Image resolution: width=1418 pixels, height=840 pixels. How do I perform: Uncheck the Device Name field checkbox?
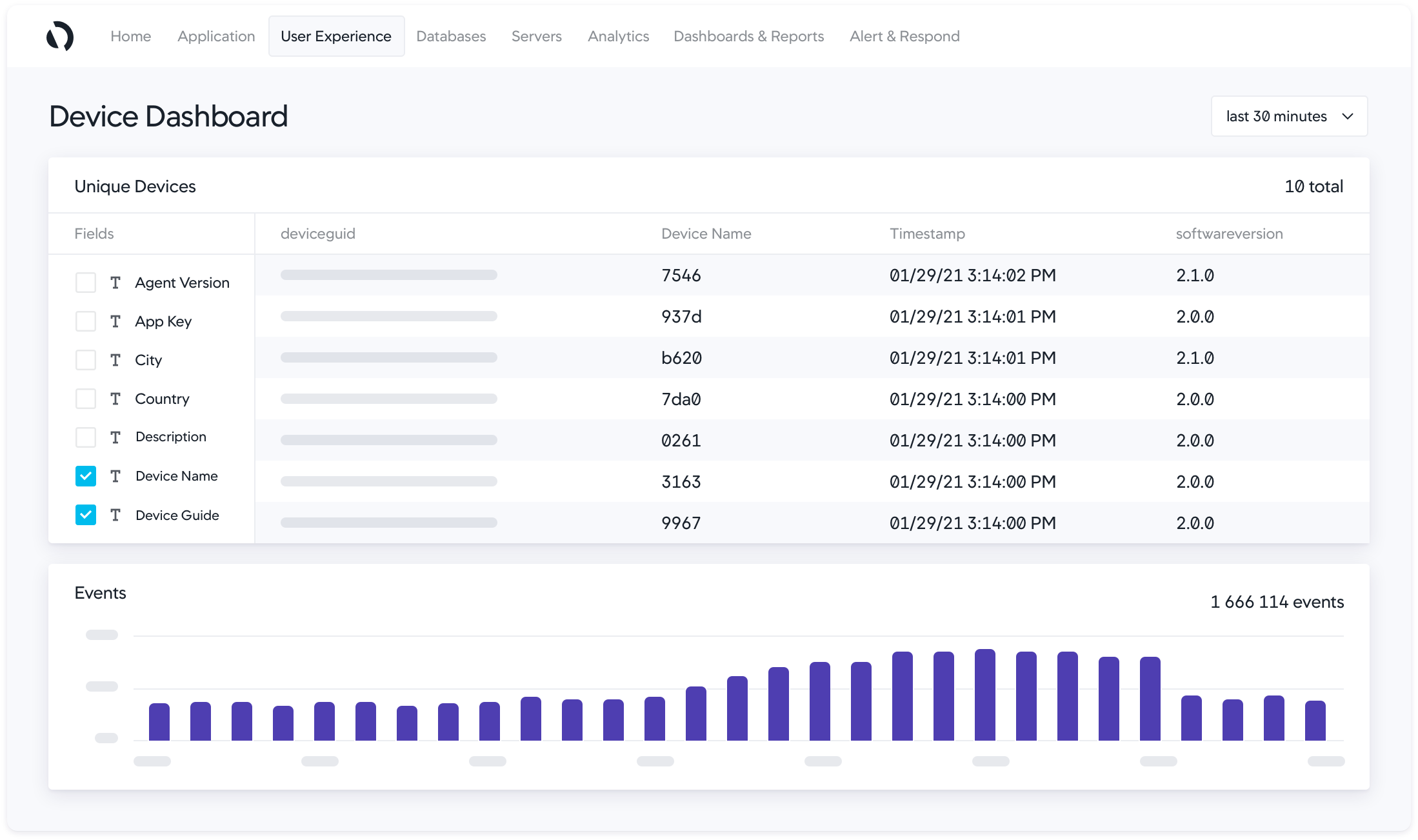click(x=86, y=476)
